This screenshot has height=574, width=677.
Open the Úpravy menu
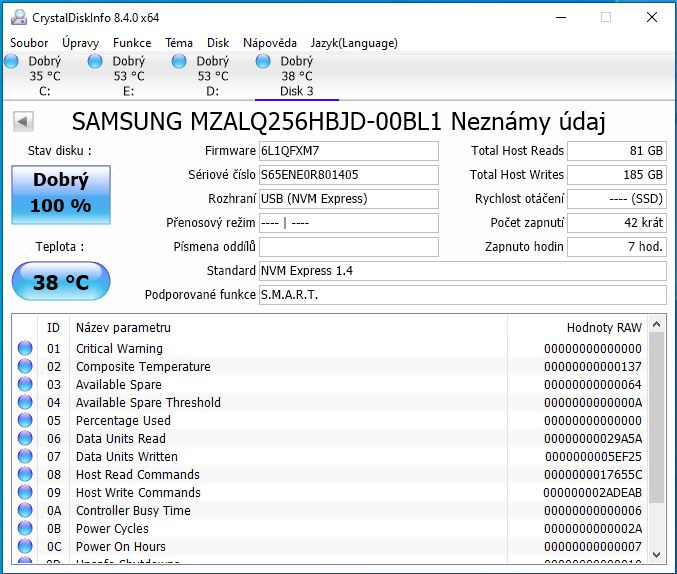[80, 43]
